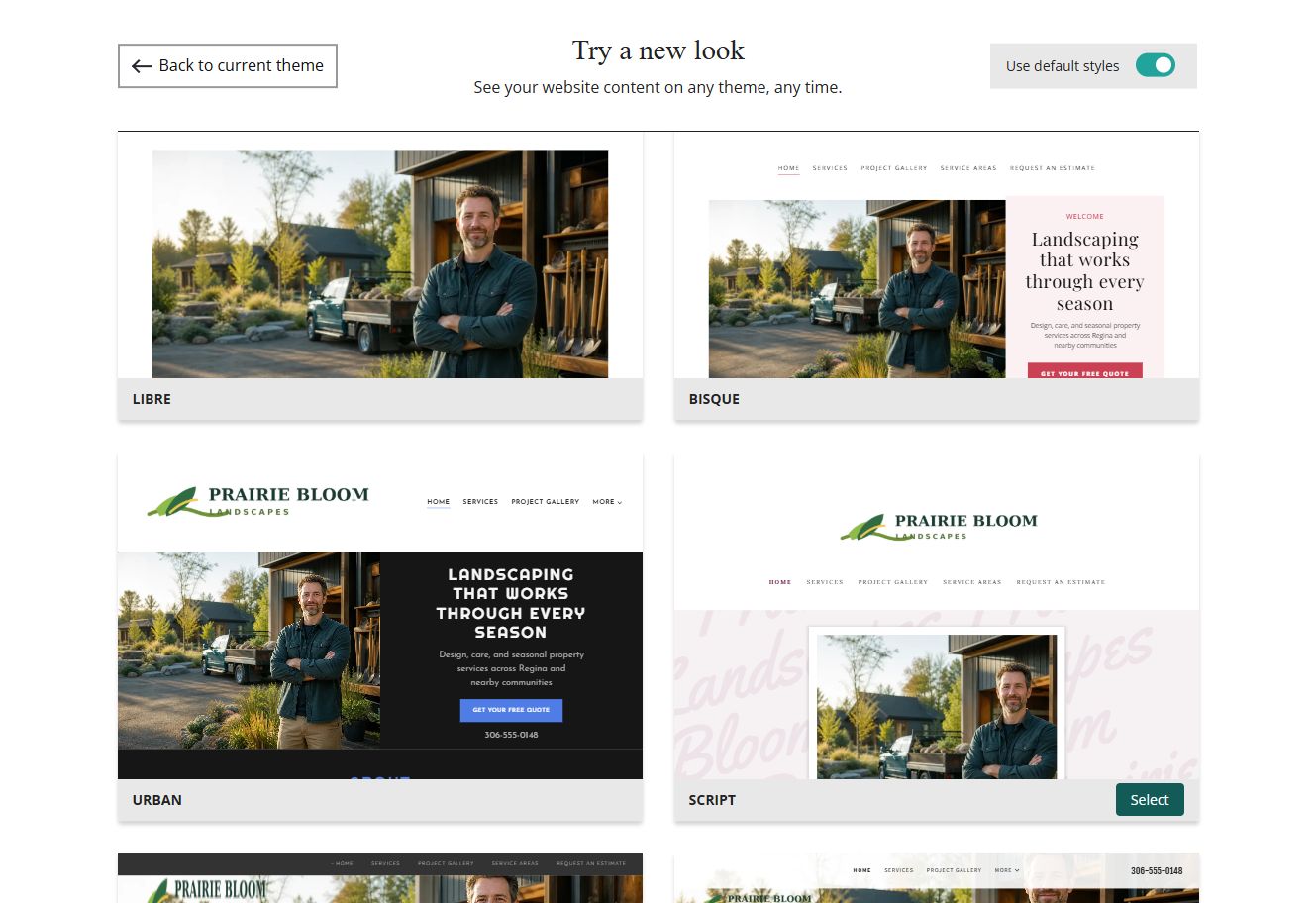Click Prairie Bloom logo in Script preview

pyautogui.click(x=938, y=527)
